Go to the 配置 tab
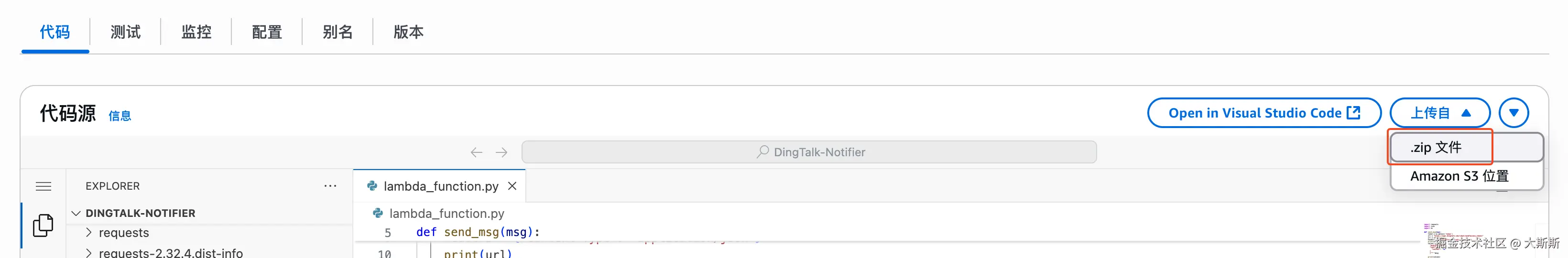This screenshot has height=258, width=1568. [x=267, y=32]
